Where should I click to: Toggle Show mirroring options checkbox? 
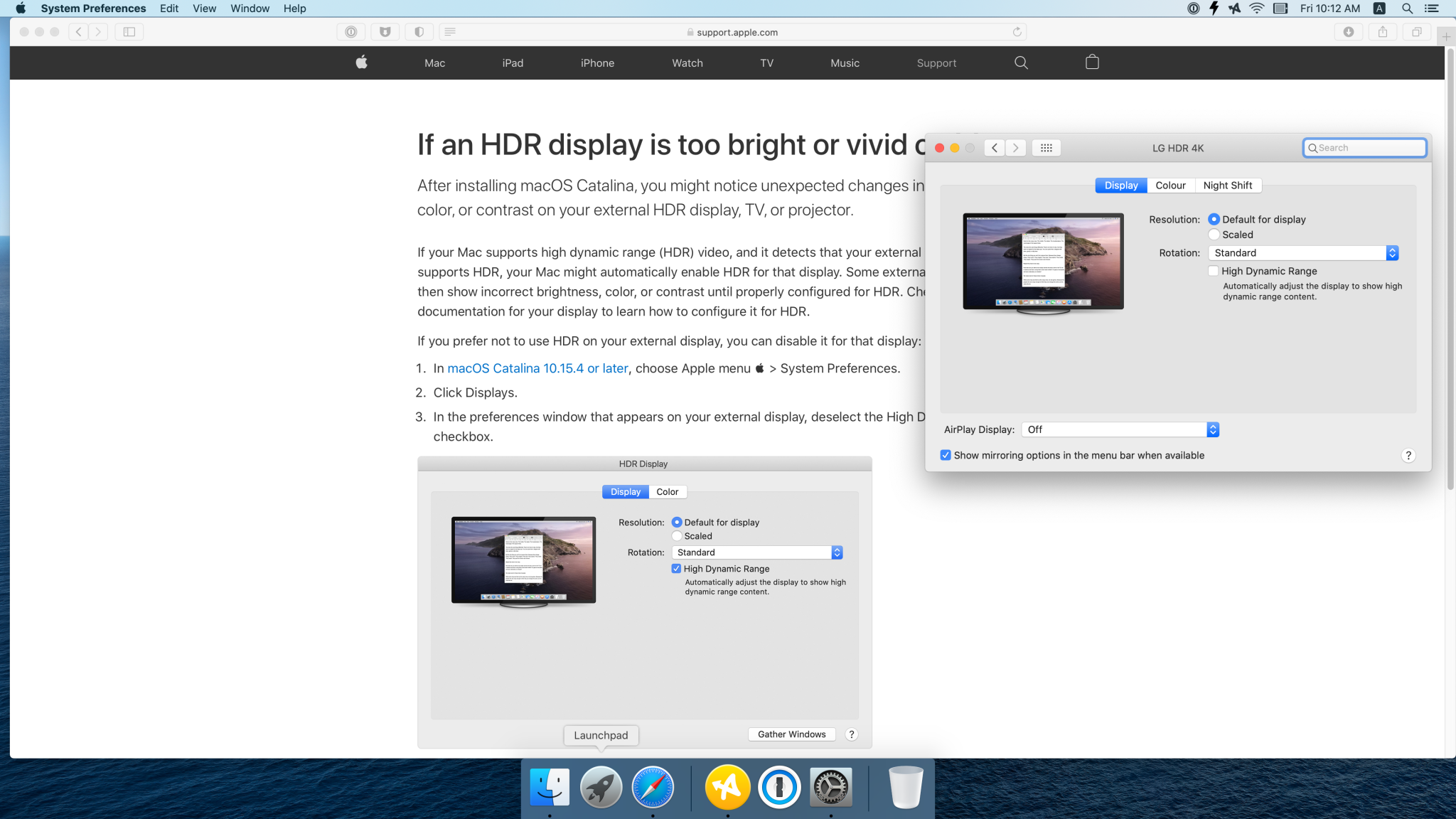coord(946,455)
